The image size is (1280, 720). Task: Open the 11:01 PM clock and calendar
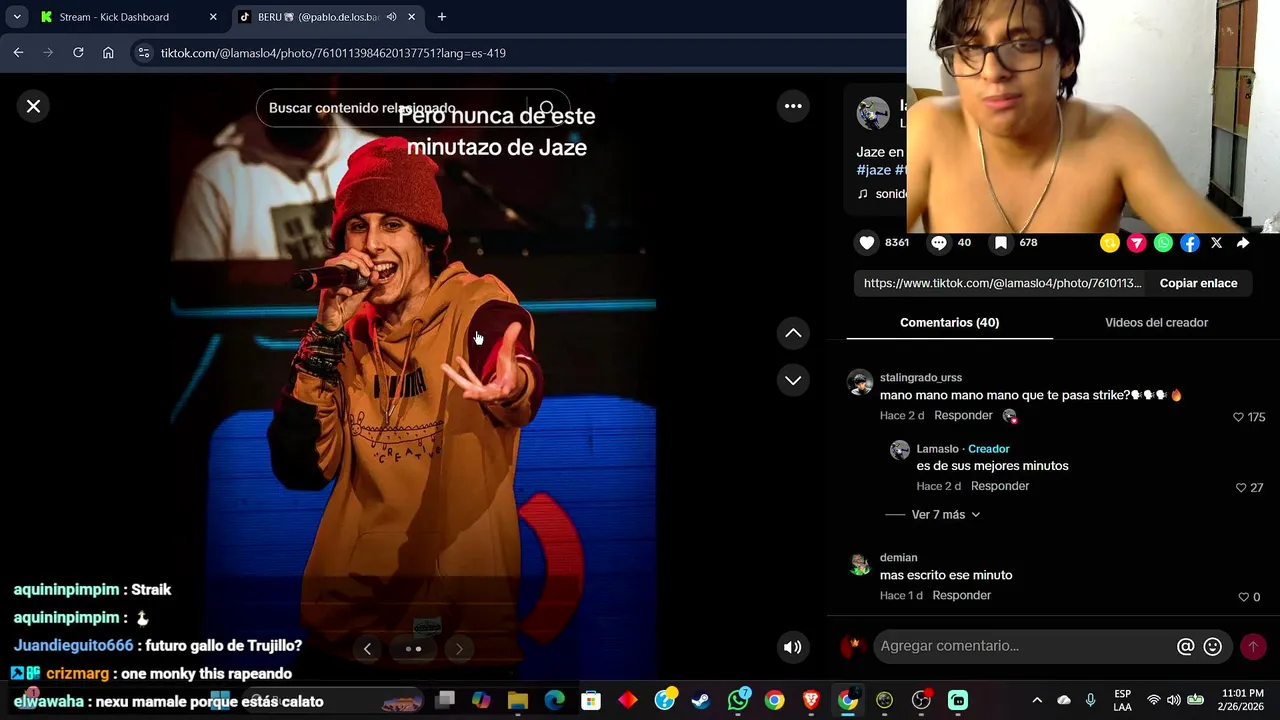(x=1242, y=700)
